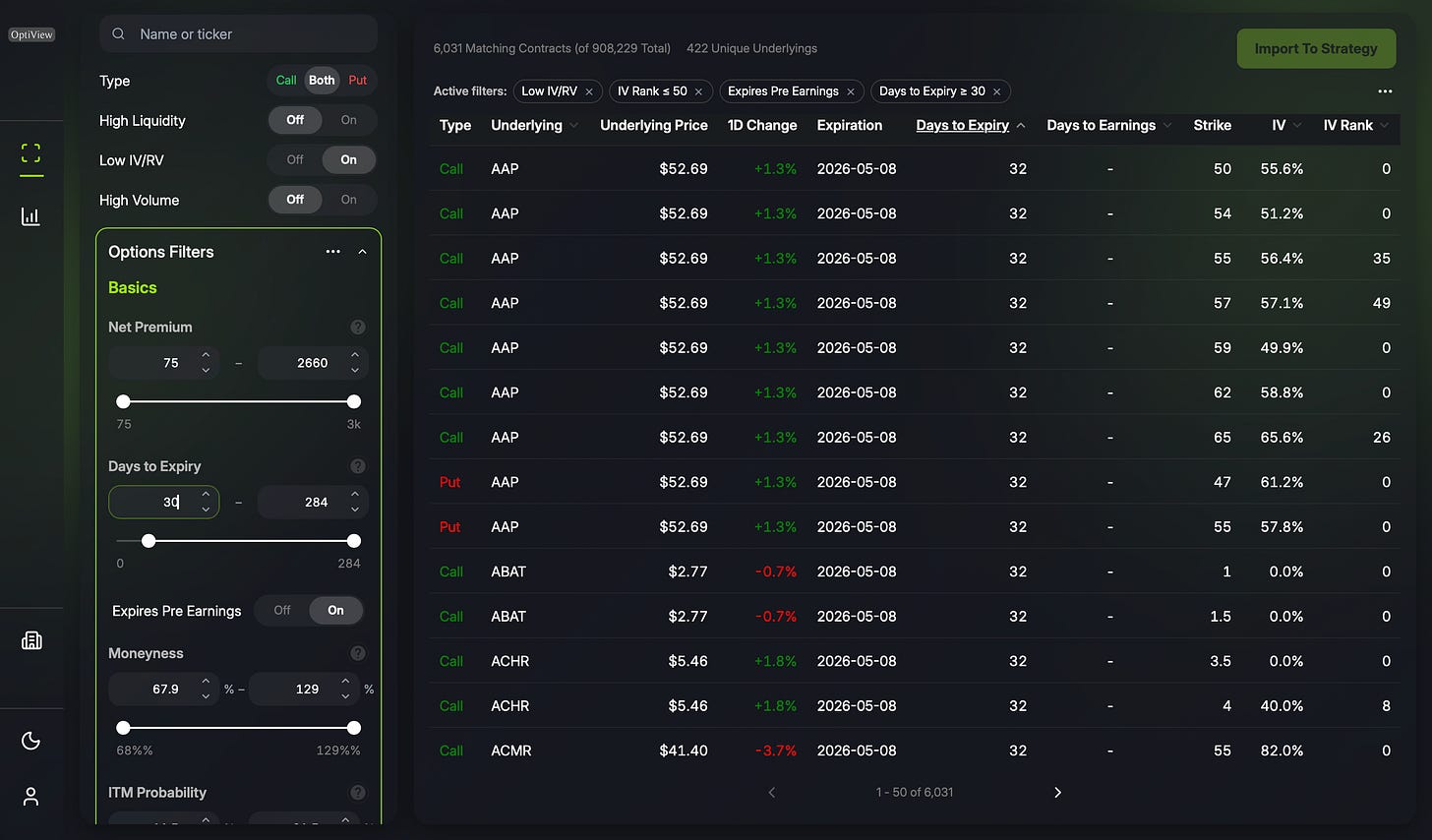Screen dimensions: 1432x840
Task: Sort by the Expiration column header
Action: 850,126
